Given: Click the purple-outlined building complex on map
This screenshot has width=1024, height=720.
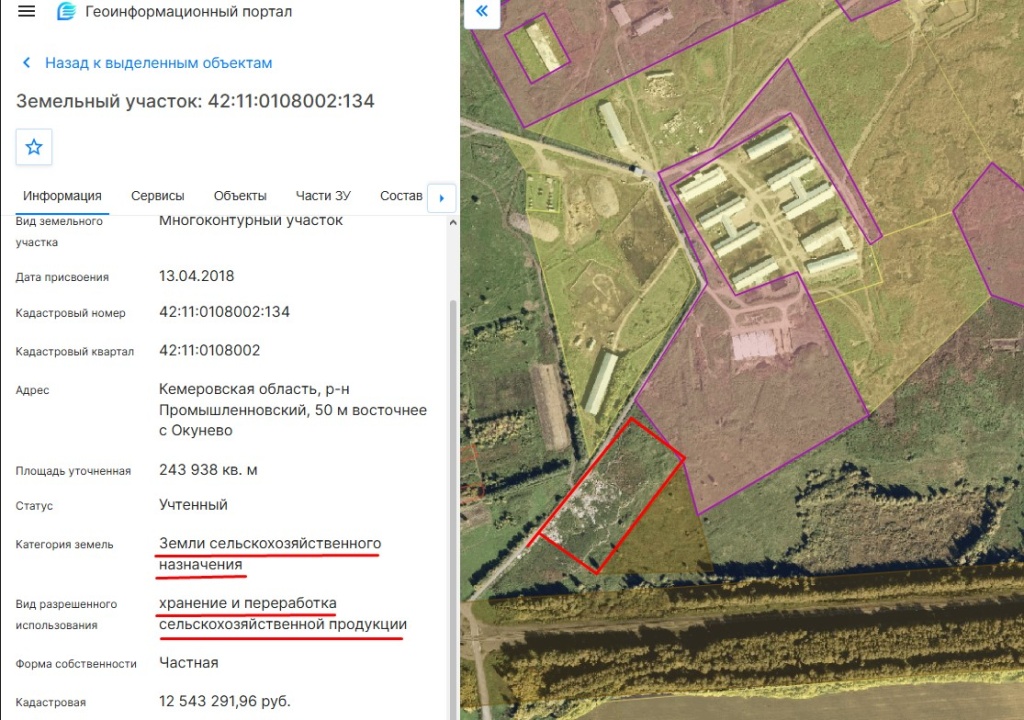Looking at the screenshot, I should click(771, 206).
